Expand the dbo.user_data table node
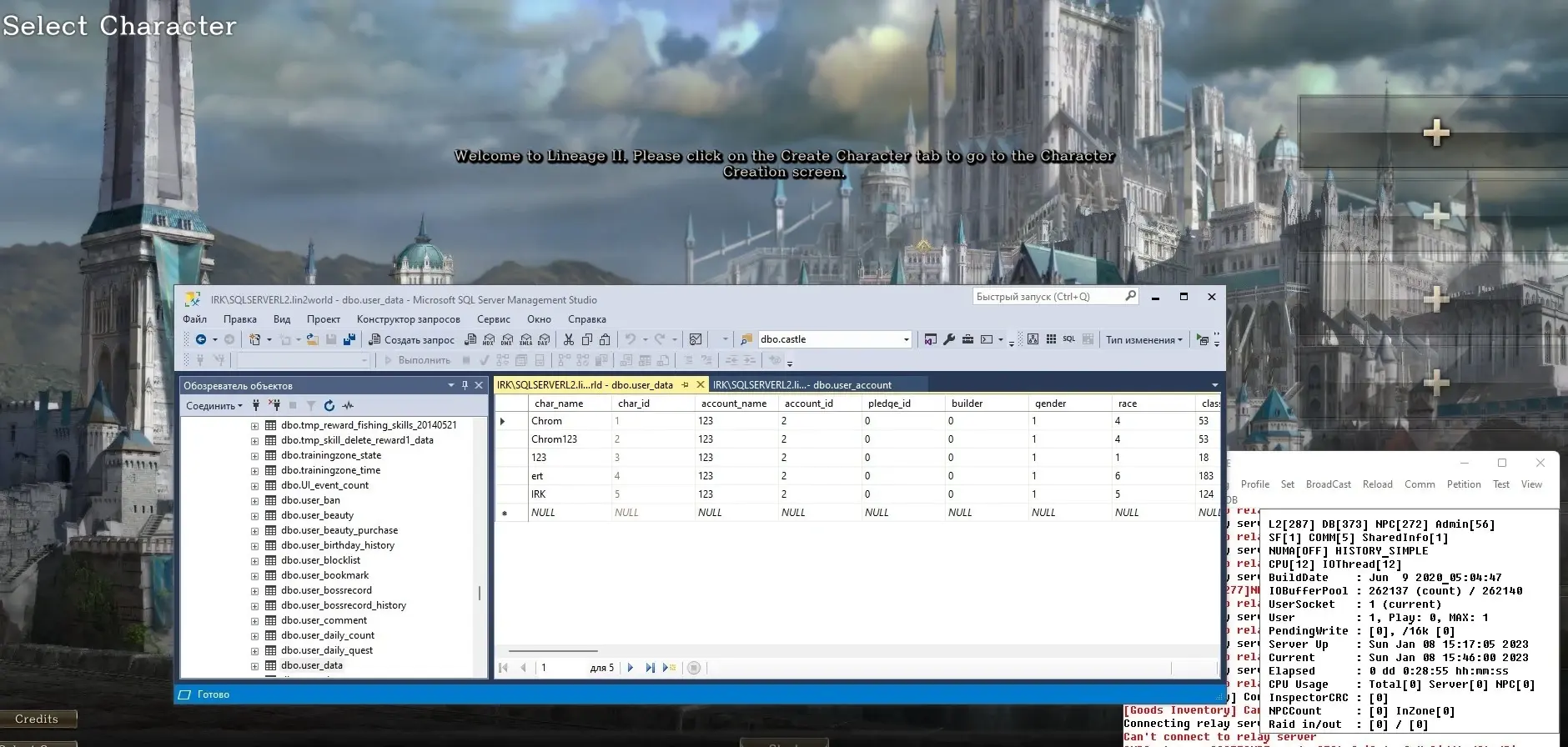Screen dimensions: 1568x747 point(254,666)
